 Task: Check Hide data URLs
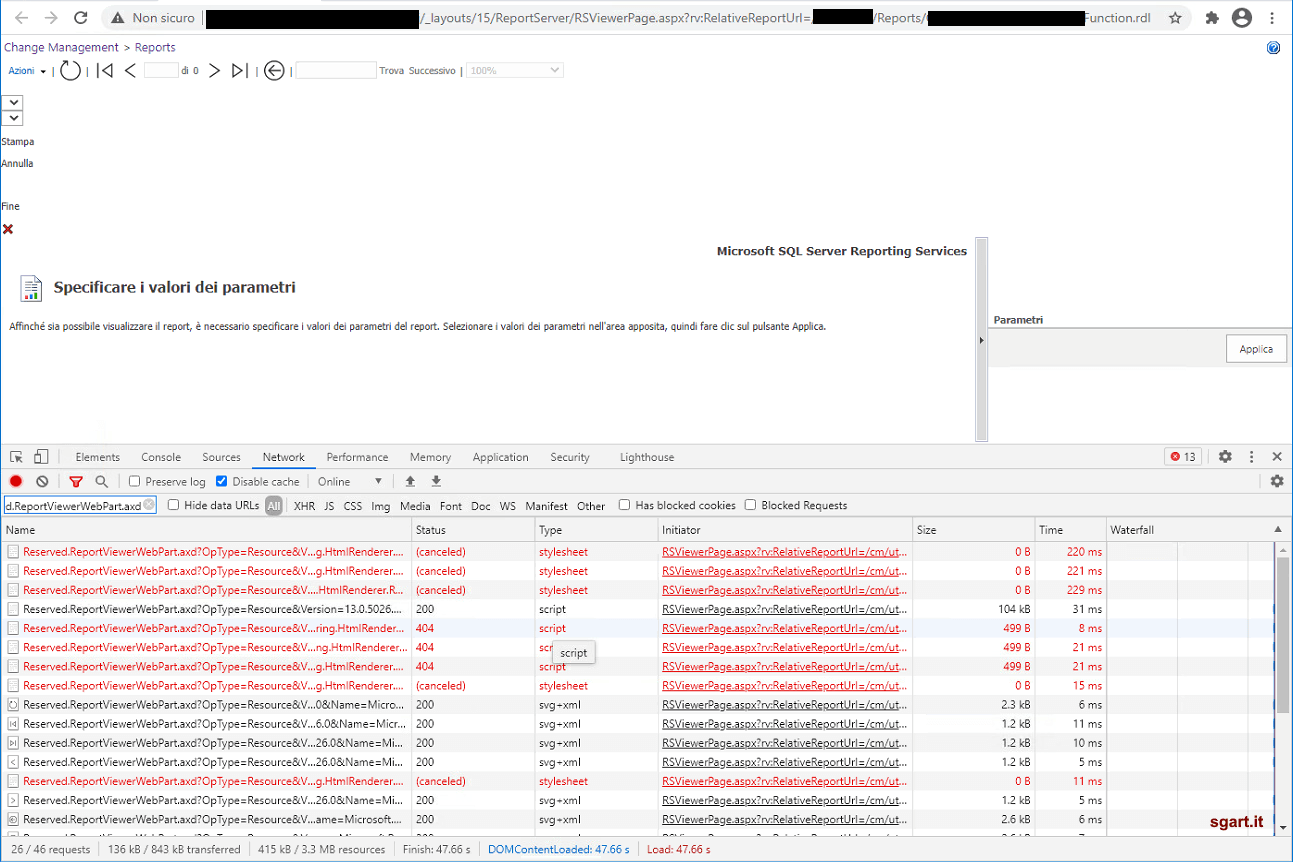coord(174,505)
